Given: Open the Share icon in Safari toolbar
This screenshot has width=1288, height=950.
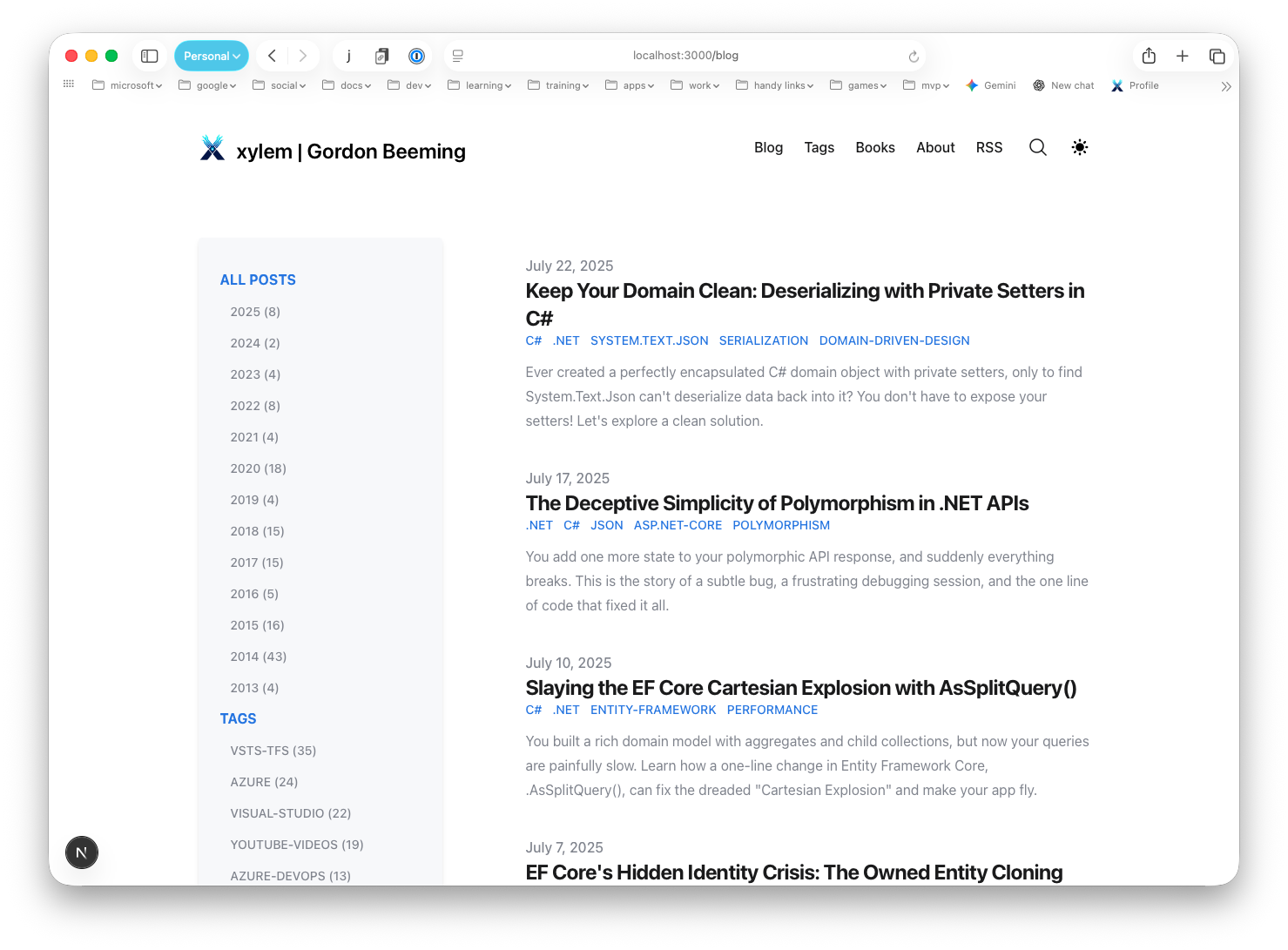Looking at the screenshot, I should coord(1149,56).
